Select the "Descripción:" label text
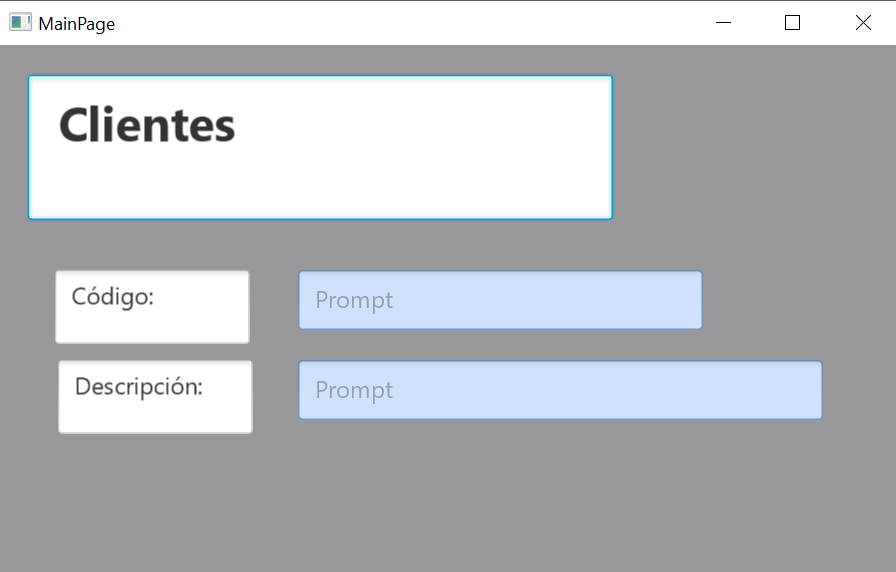Image resolution: width=896 pixels, height=572 pixels. click(x=139, y=386)
